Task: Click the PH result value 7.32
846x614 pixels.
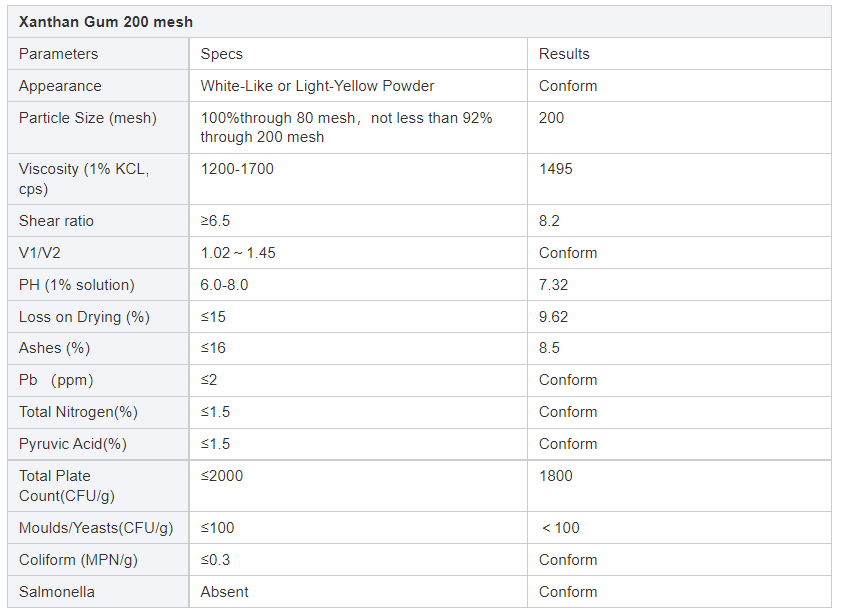Action: [553, 285]
